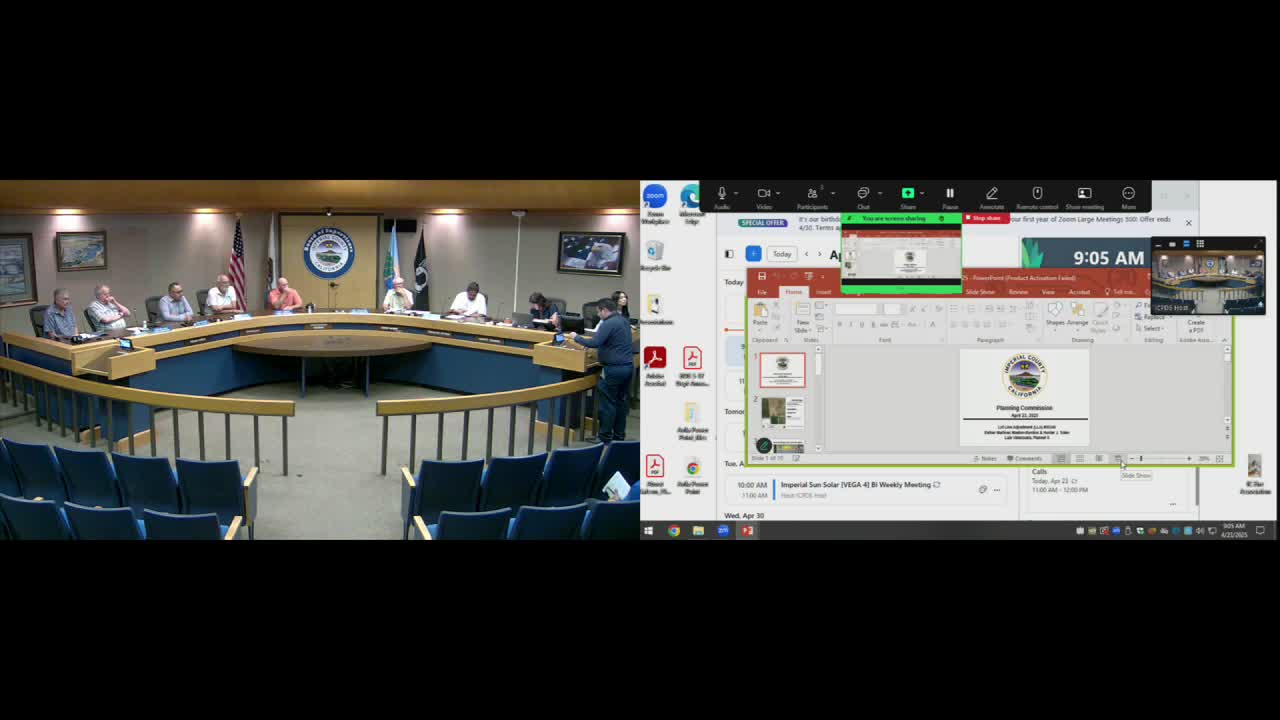Screen dimensions: 1280x720
Task: Click the Stop share button
Action: [985, 218]
